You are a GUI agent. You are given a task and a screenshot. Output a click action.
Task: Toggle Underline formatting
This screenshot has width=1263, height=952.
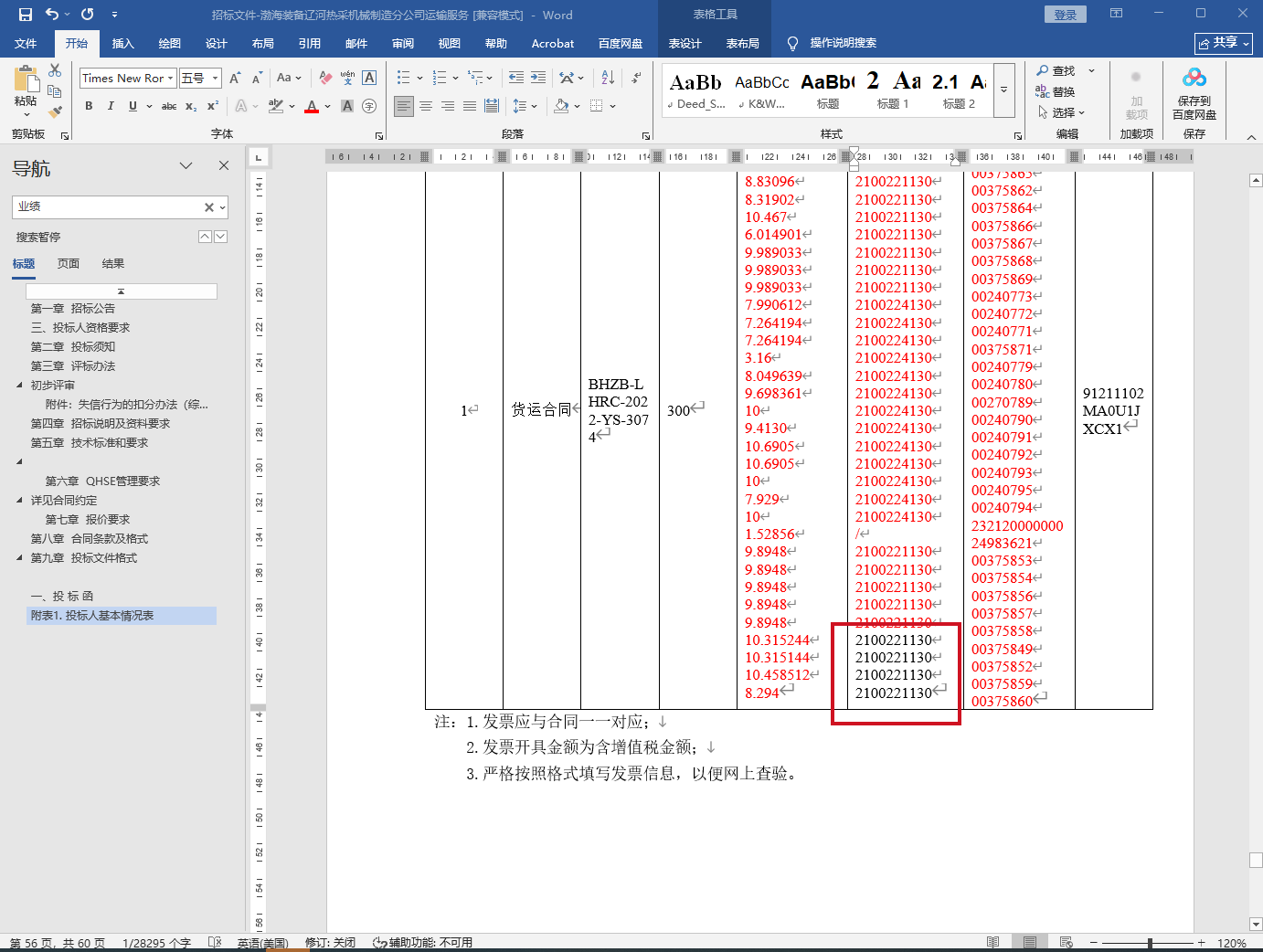point(133,106)
